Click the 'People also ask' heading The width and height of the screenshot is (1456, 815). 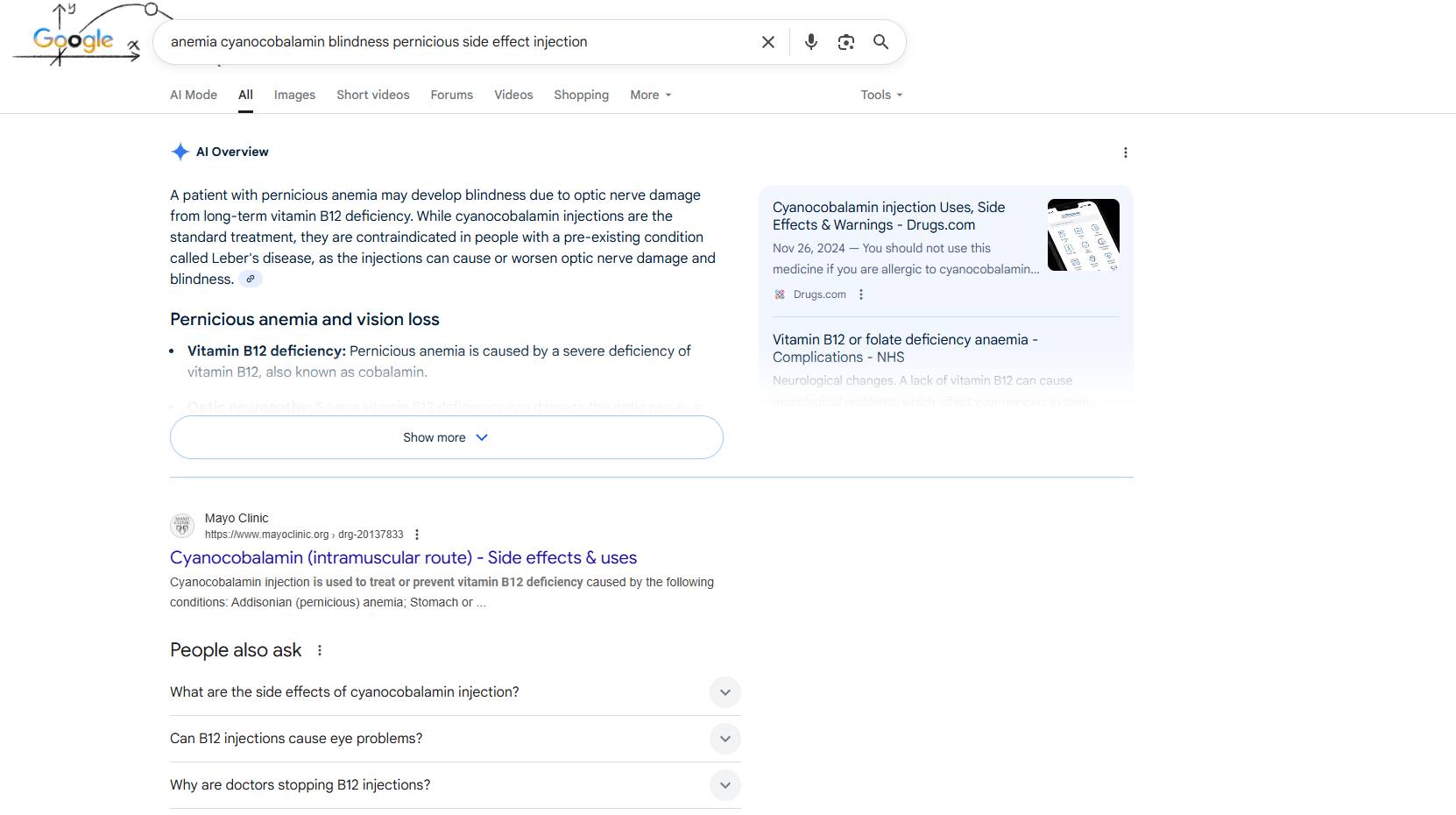[x=236, y=650]
